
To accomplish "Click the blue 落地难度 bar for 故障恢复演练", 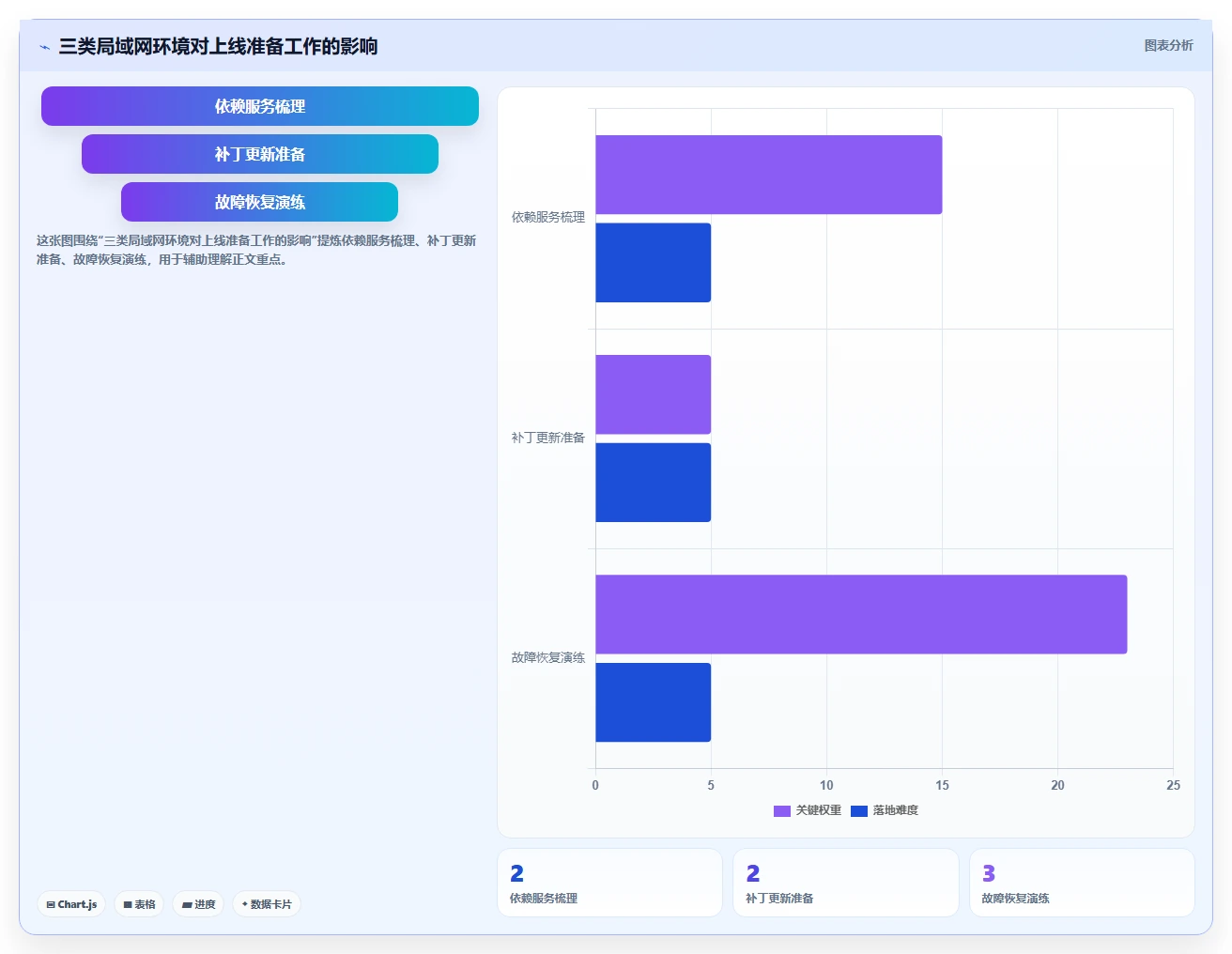I will point(653,702).
